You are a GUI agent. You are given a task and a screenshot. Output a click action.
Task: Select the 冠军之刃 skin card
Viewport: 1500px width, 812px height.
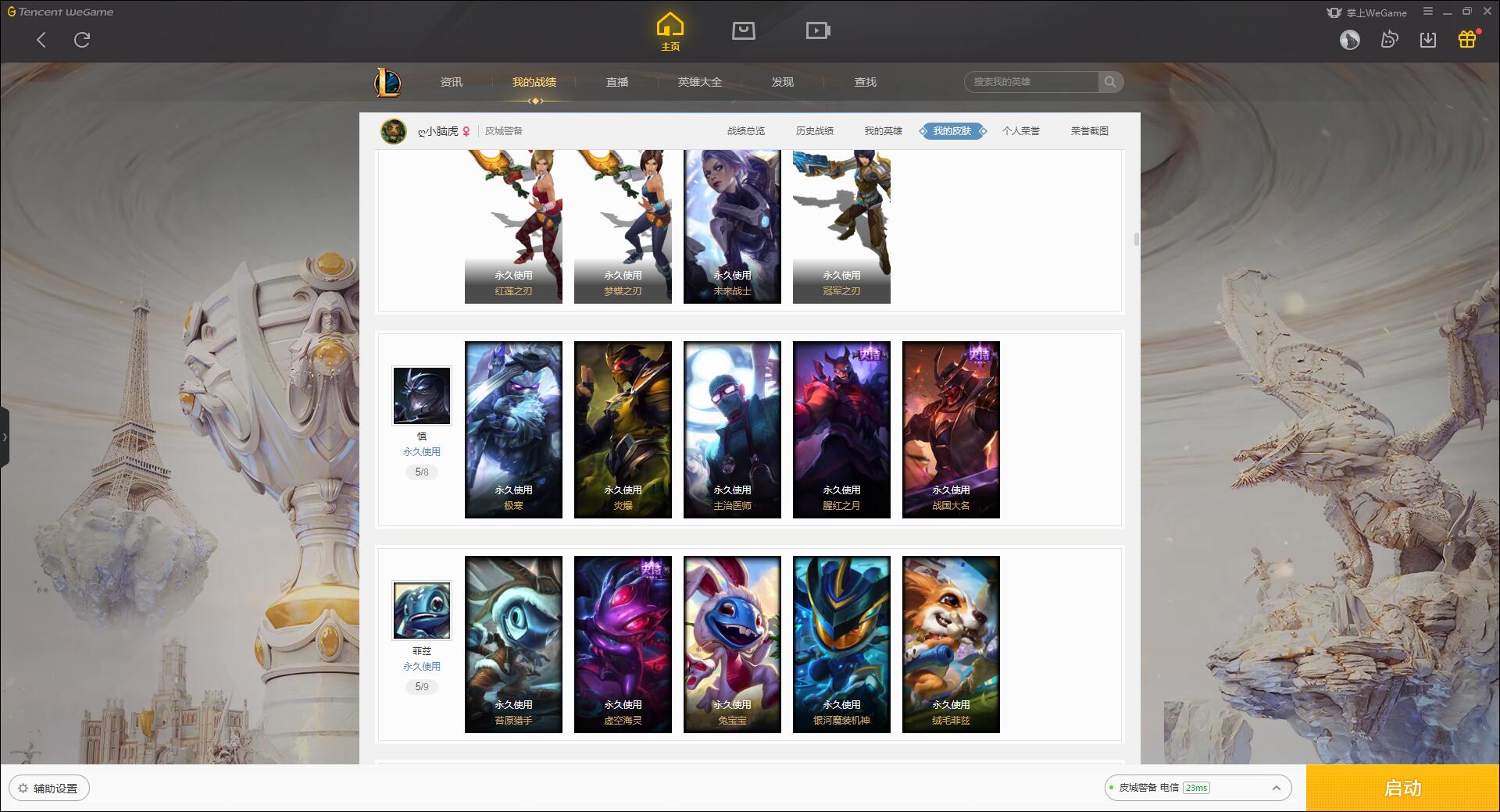(841, 226)
